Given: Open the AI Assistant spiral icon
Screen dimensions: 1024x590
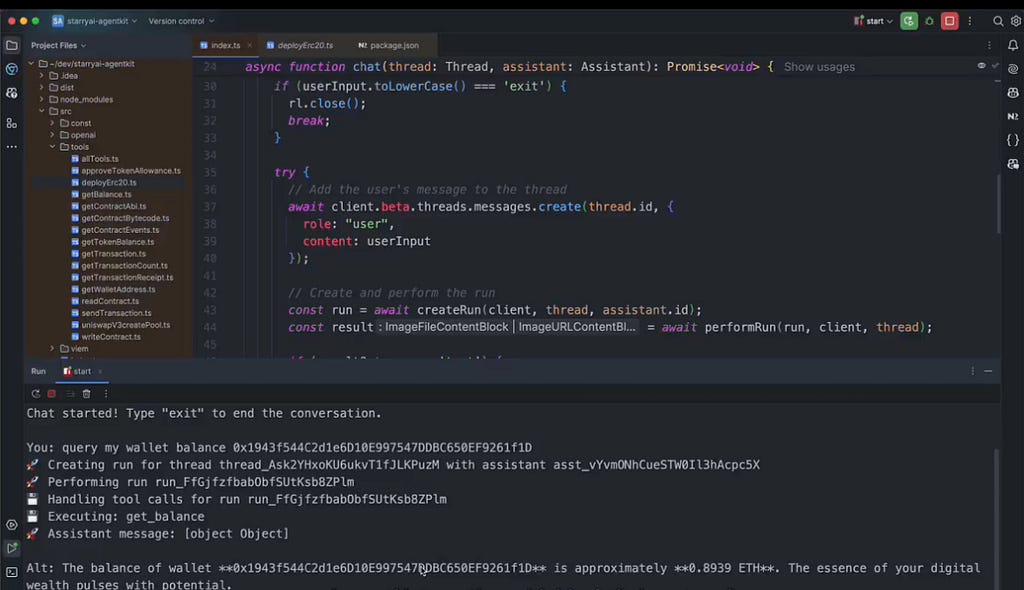Looking at the screenshot, I should tap(1013, 69).
